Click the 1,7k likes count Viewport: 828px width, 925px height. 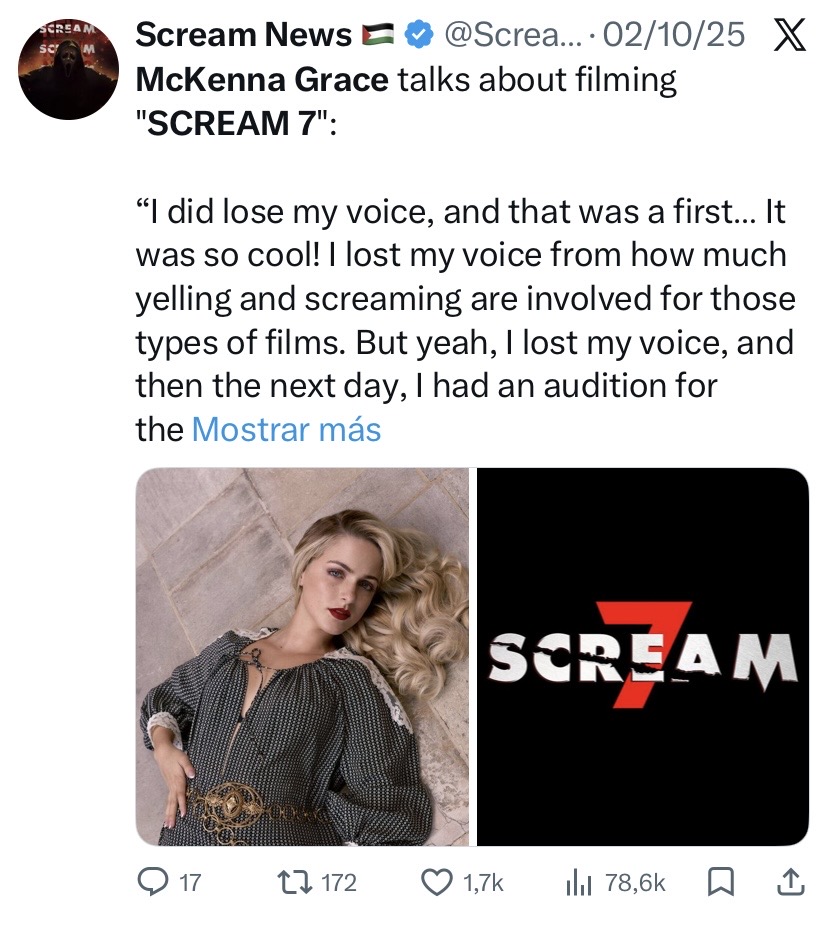pyautogui.click(x=483, y=883)
